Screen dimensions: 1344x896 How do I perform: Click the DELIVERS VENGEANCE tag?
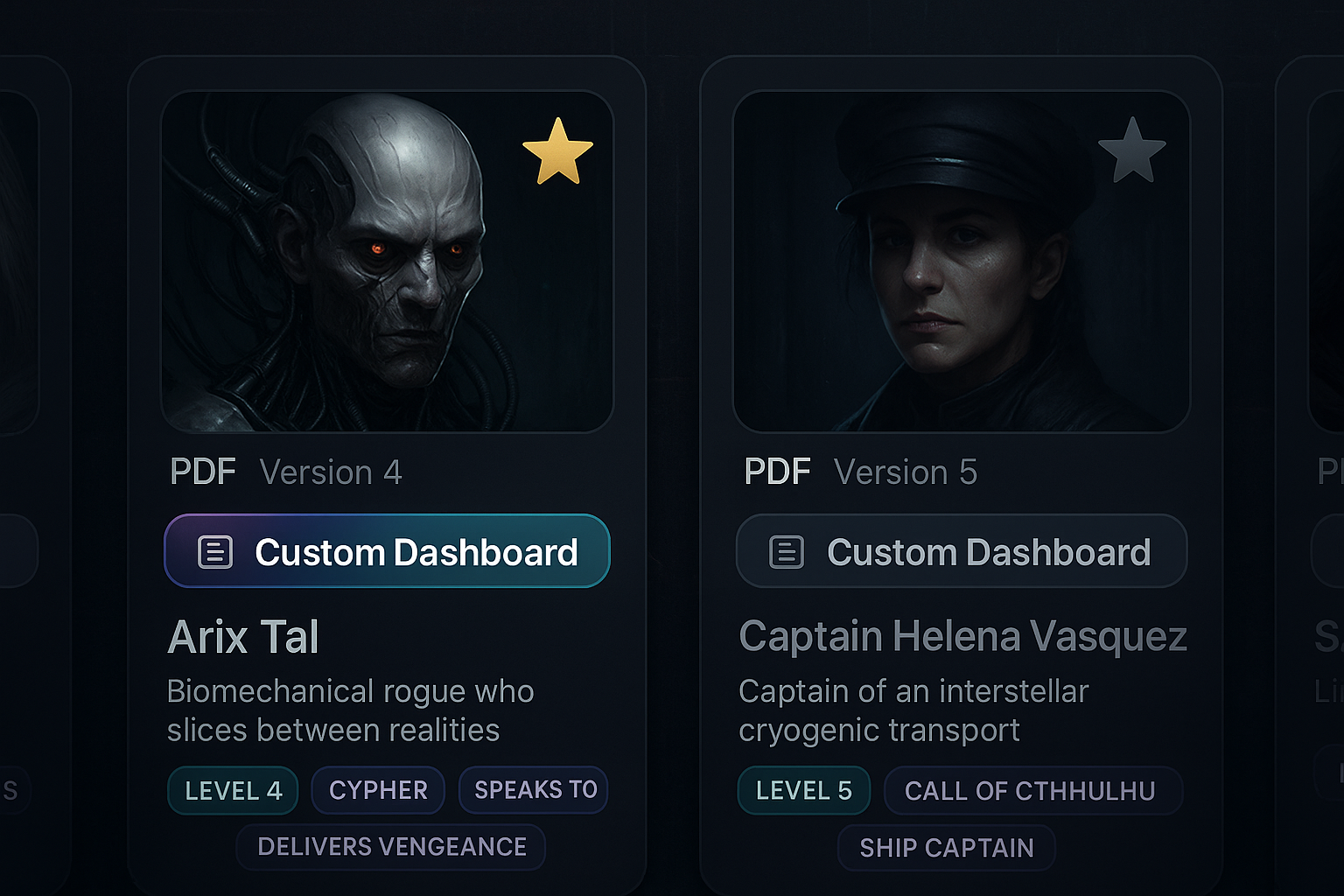pos(391,847)
